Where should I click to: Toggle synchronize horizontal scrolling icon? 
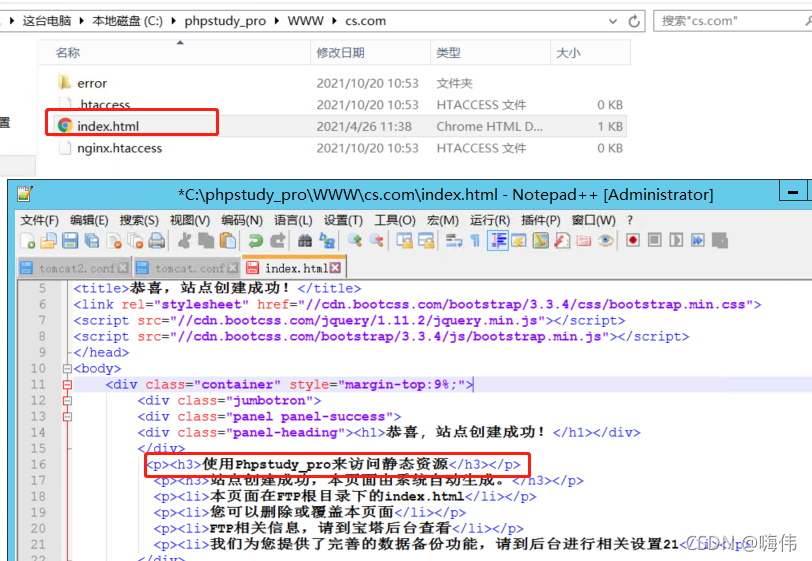[426, 240]
